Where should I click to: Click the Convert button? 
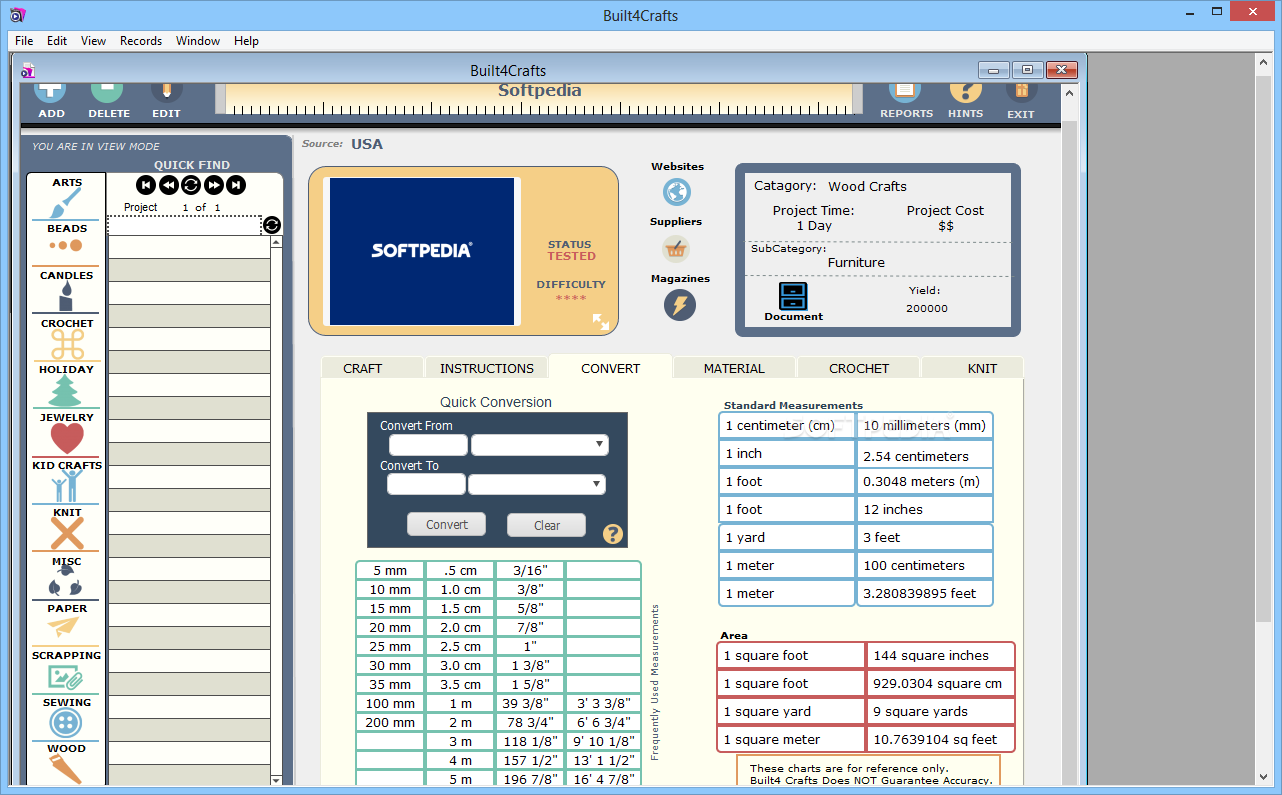(x=447, y=524)
